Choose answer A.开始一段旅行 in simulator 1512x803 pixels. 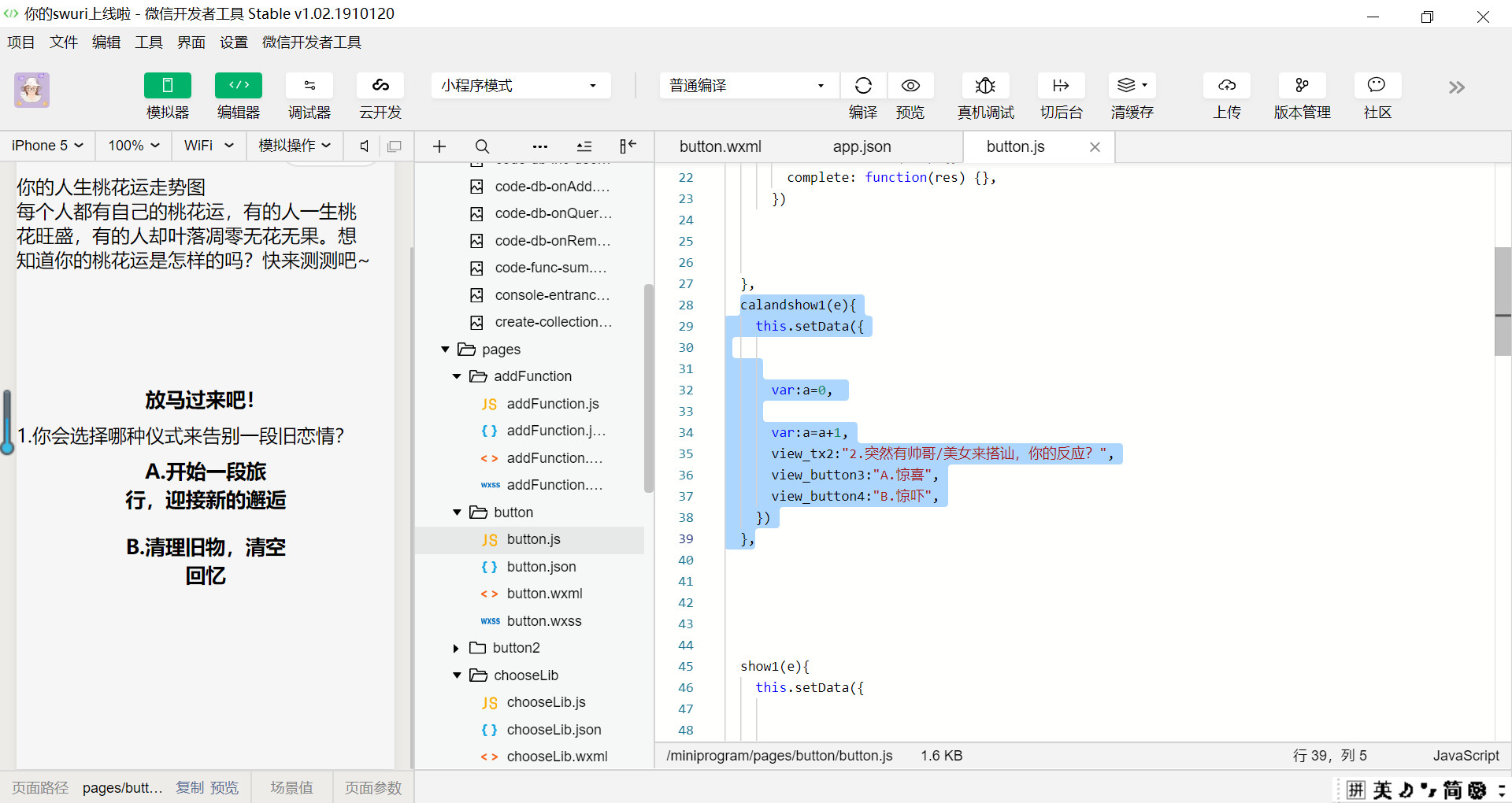[x=206, y=486]
